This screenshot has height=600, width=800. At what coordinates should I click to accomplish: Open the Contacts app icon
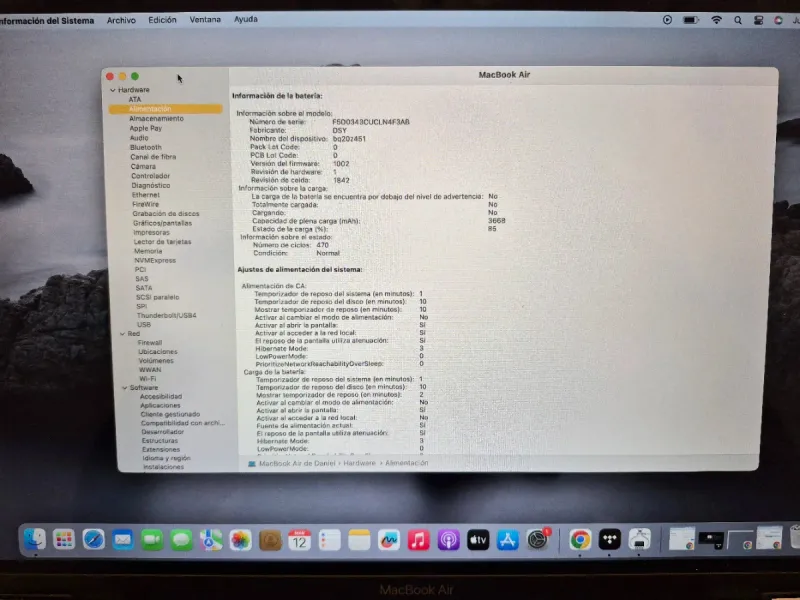click(x=270, y=540)
